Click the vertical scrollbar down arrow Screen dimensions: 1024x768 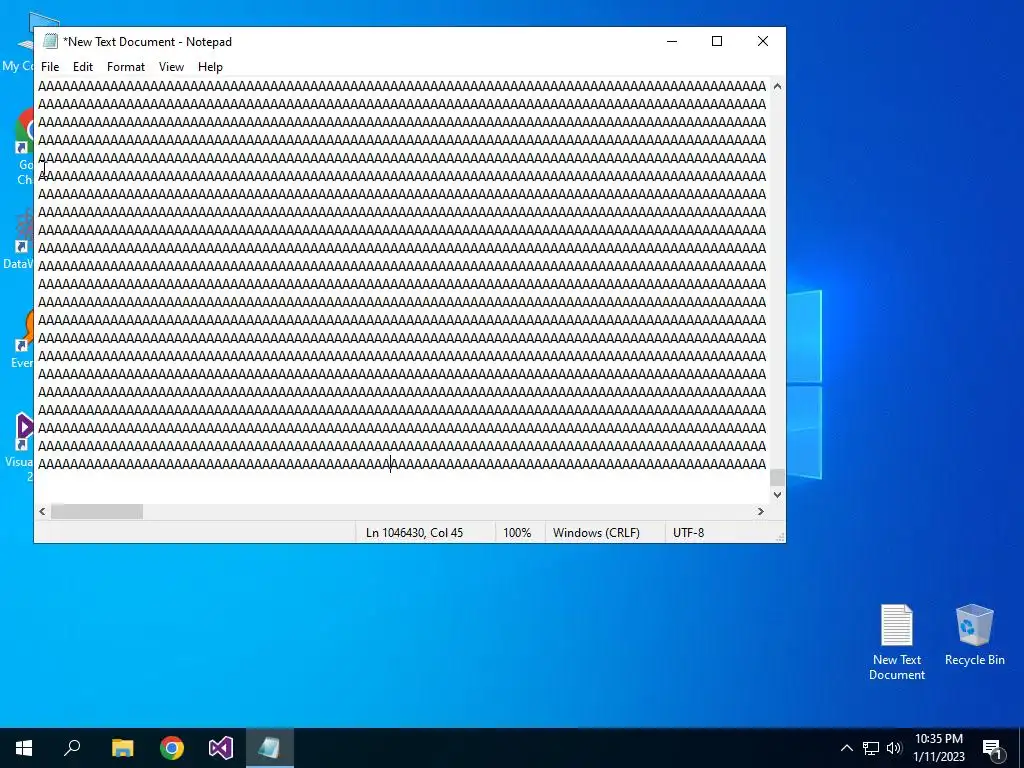pyautogui.click(x=777, y=495)
